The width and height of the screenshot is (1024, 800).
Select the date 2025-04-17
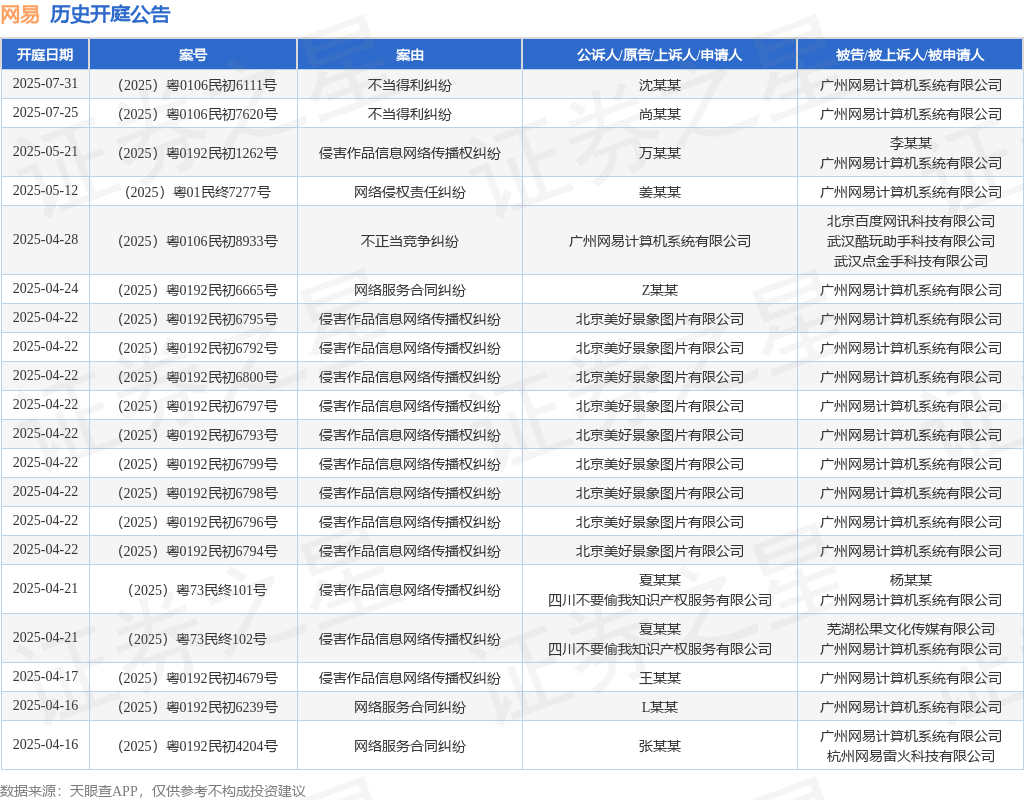click(x=45, y=677)
